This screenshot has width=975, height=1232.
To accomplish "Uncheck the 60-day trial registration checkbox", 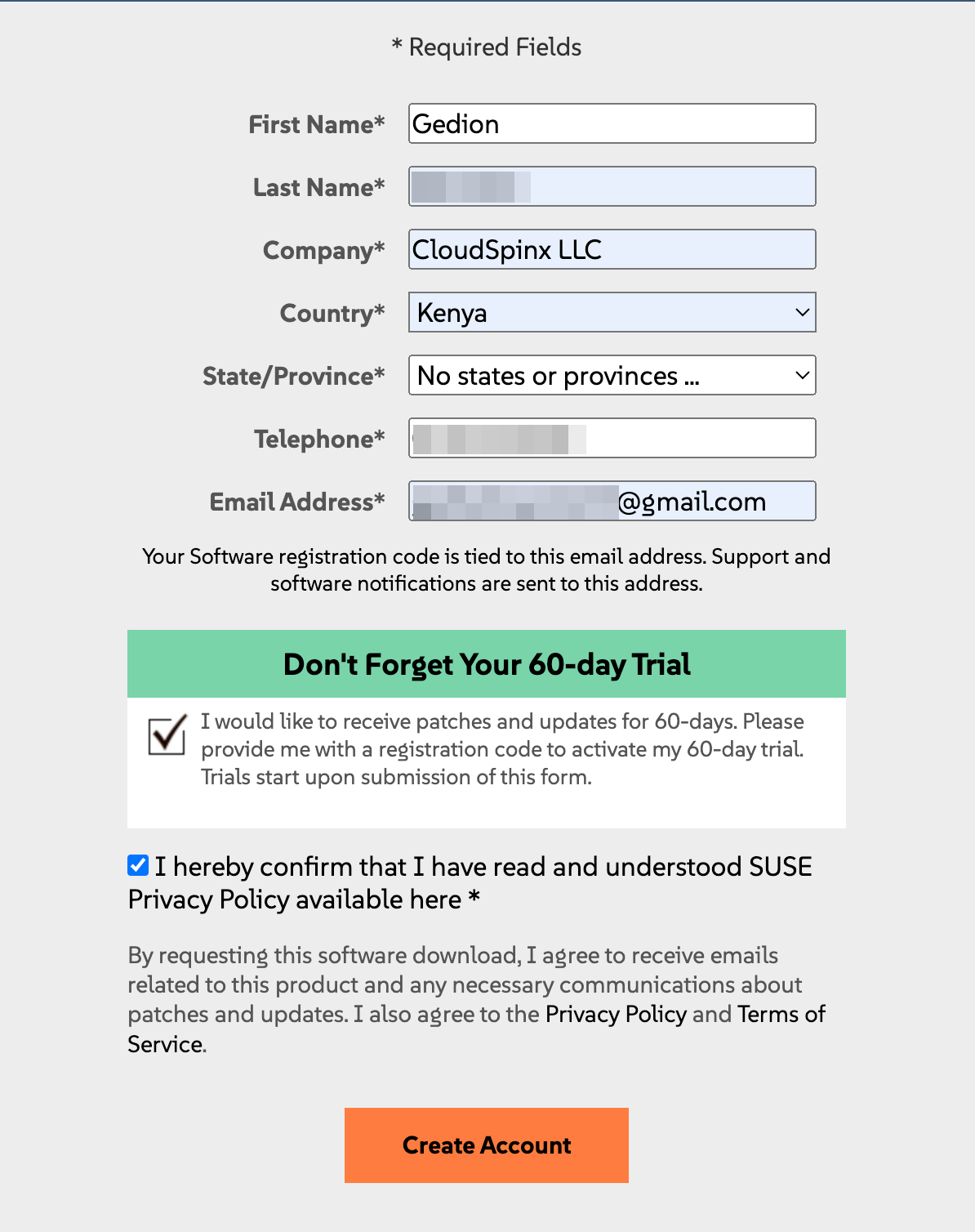I will click(x=166, y=736).
